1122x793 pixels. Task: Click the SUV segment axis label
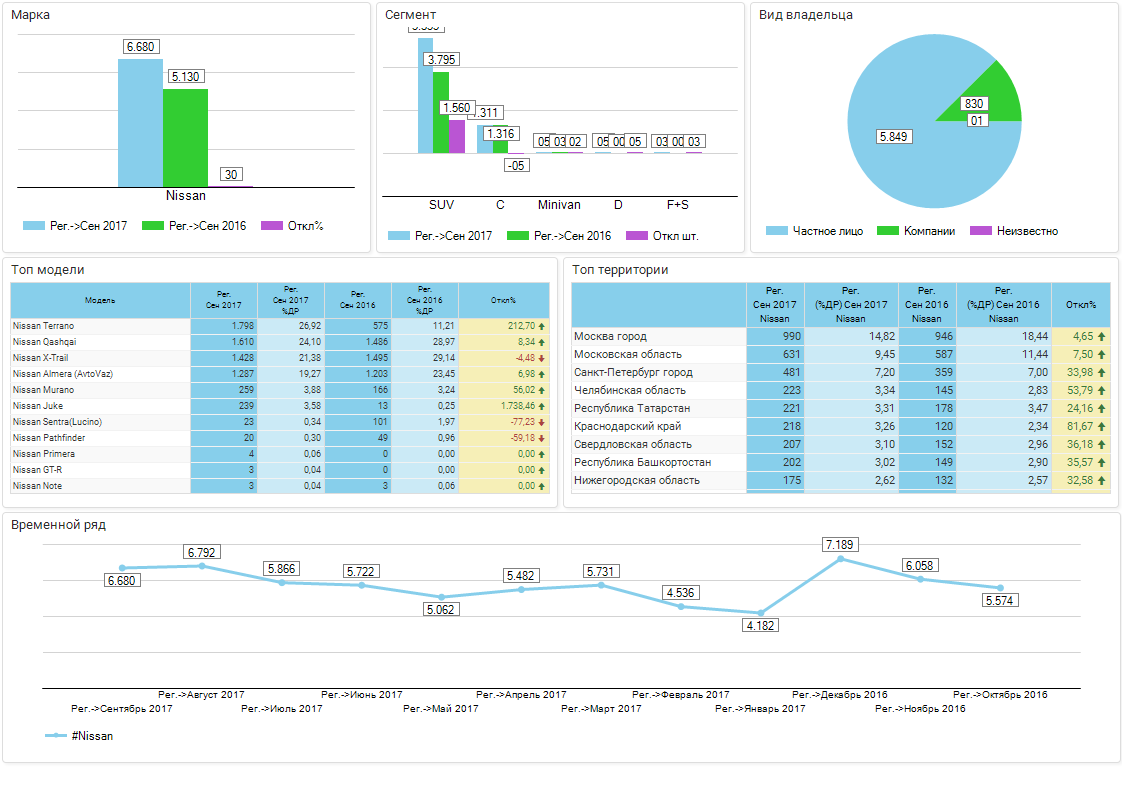click(x=442, y=205)
